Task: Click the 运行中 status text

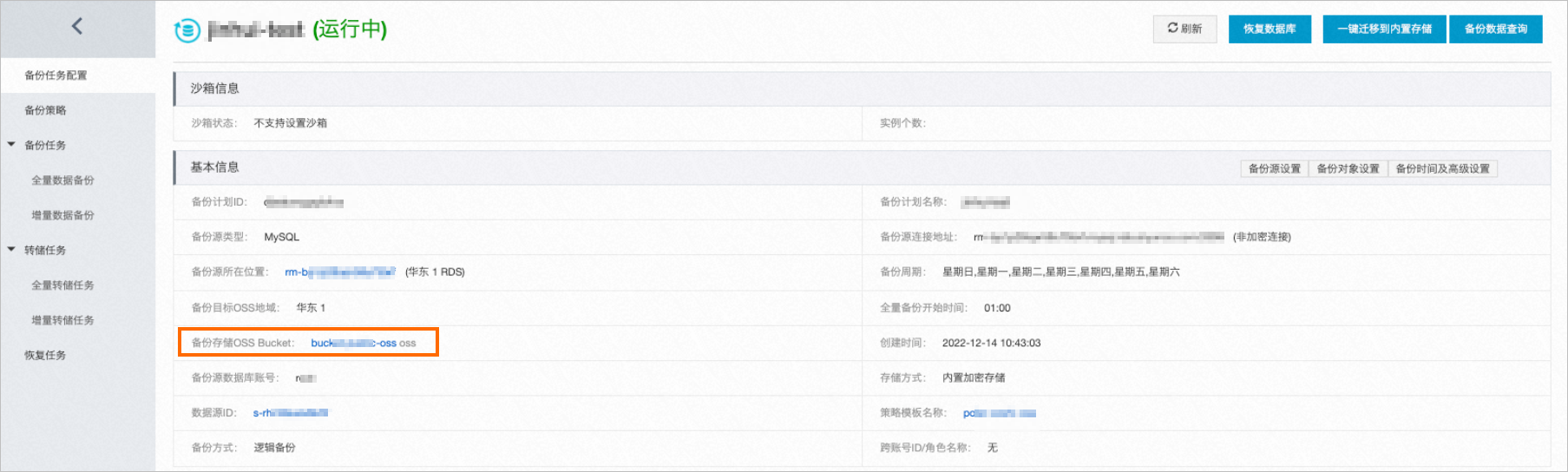Action: [x=350, y=29]
